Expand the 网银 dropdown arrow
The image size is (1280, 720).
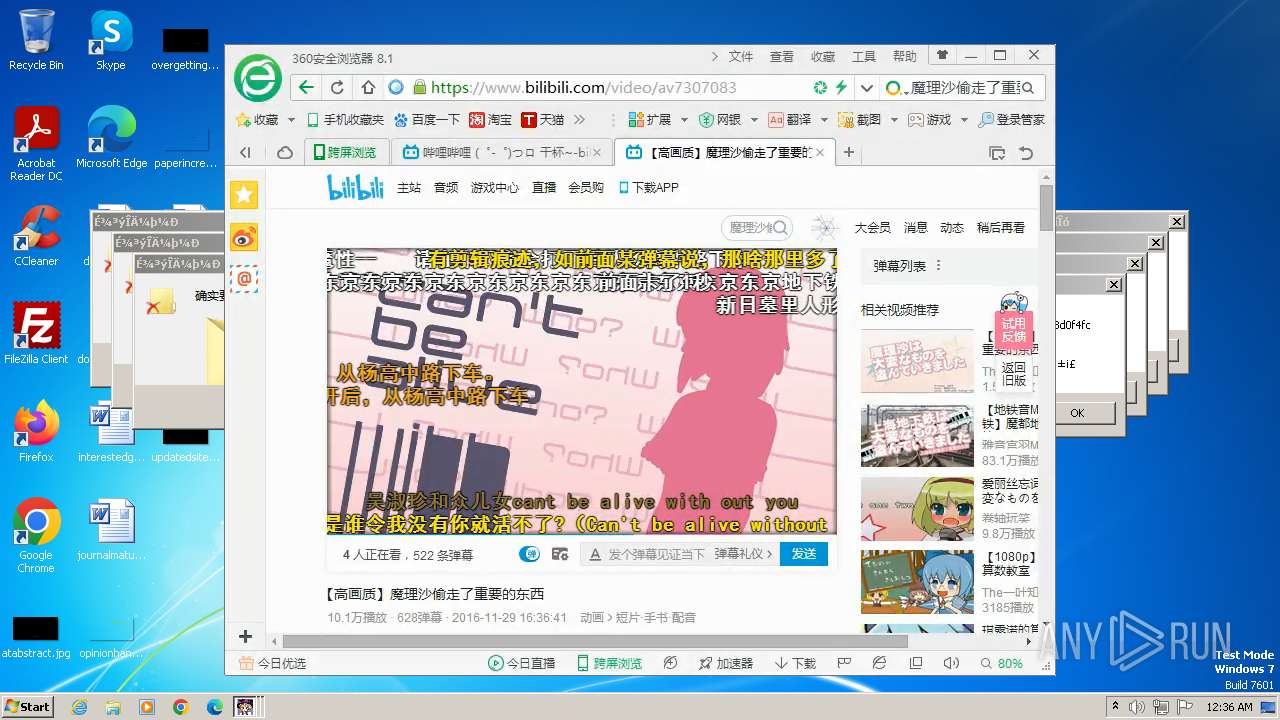[754, 120]
